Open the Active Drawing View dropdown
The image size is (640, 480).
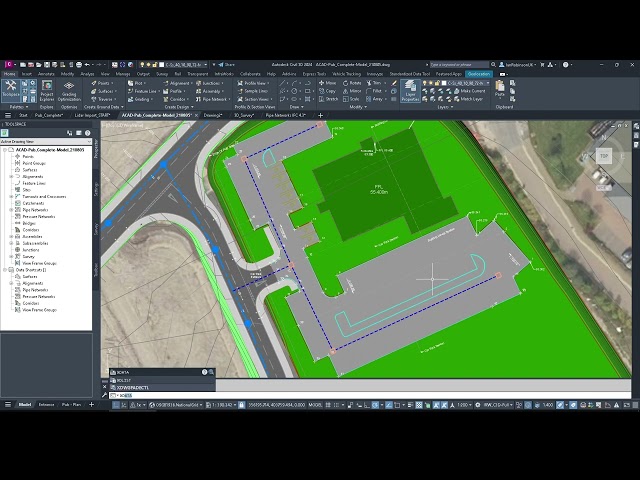46,142
